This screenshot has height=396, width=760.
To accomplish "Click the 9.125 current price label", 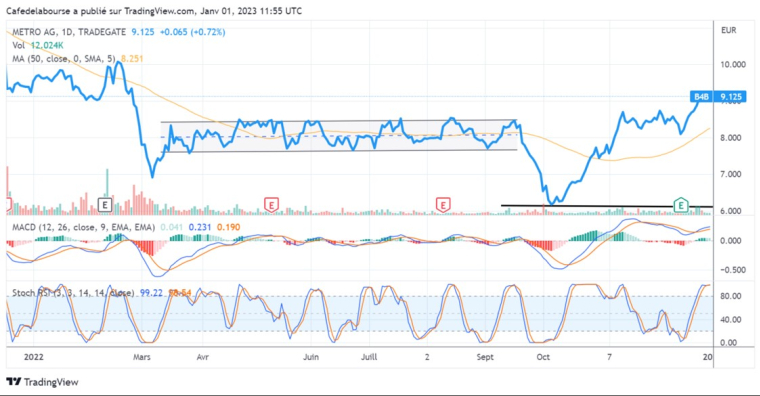I will click(x=730, y=97).
